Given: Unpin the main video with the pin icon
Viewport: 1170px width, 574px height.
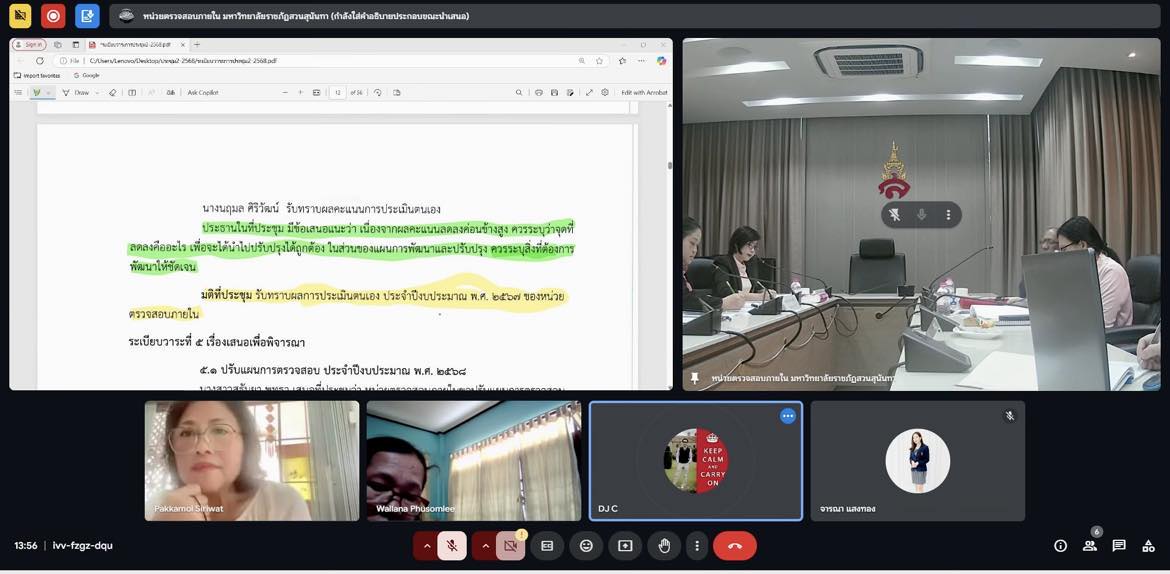Looking at the screenshot, I should click(x=695, y=378).
